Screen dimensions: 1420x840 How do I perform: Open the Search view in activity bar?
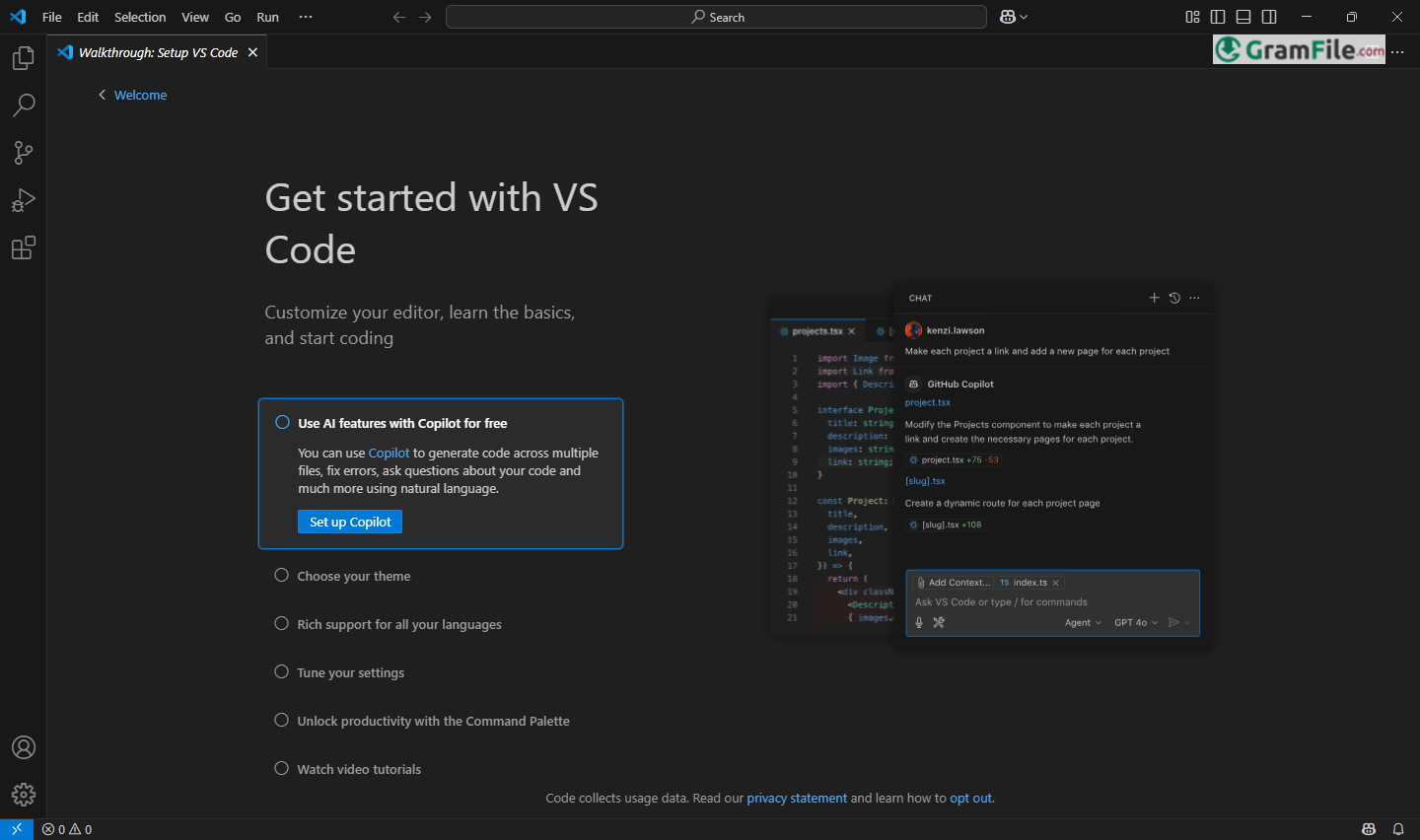[24, 105]
